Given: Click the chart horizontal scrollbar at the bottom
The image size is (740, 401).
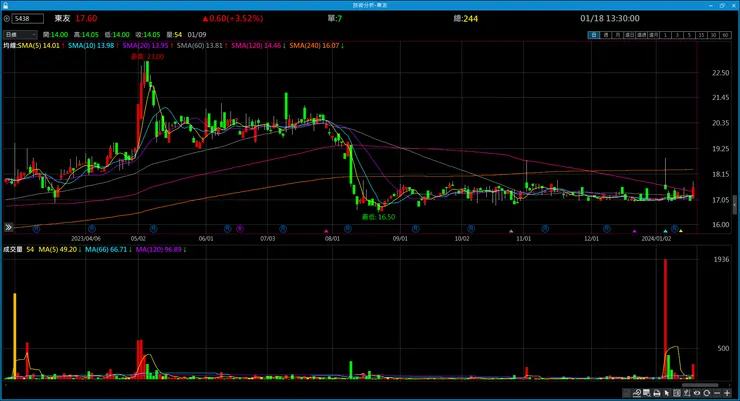Looking at the screenshot, I should (700, 385).
